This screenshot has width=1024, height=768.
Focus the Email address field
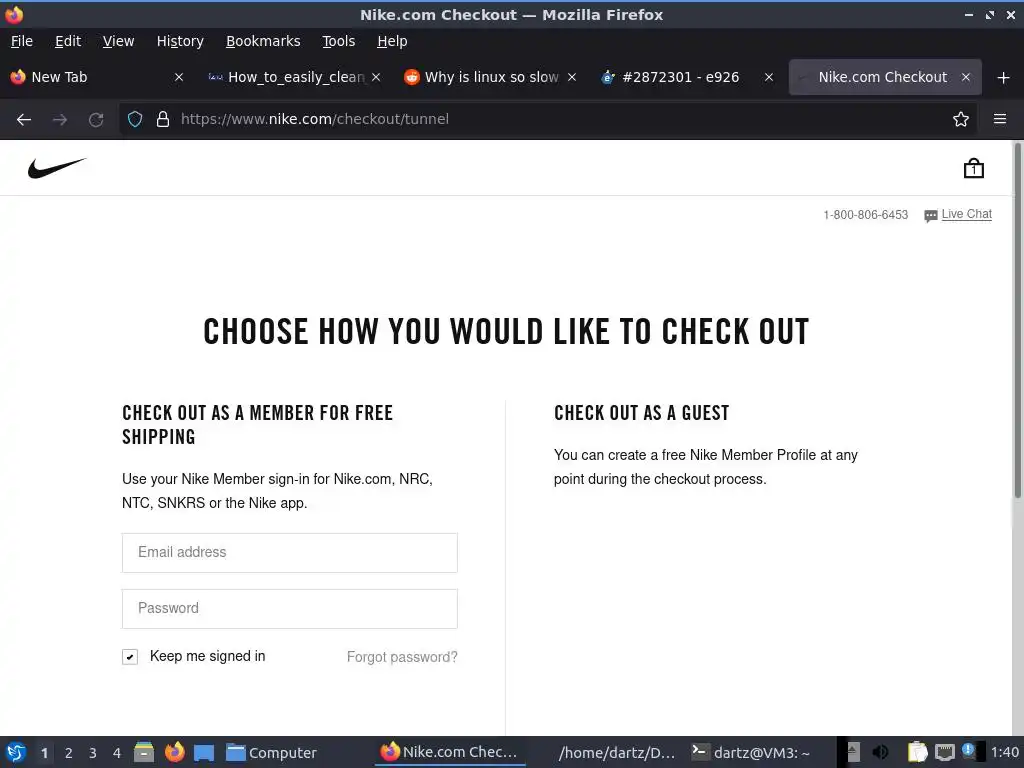click(x=290, y=553)
